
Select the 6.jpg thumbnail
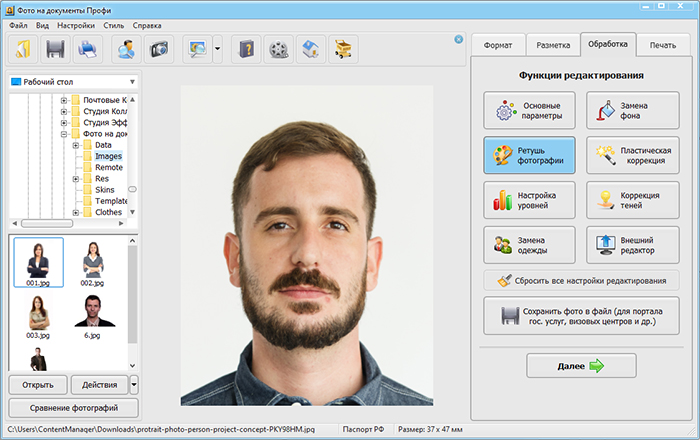click(93, 316)
